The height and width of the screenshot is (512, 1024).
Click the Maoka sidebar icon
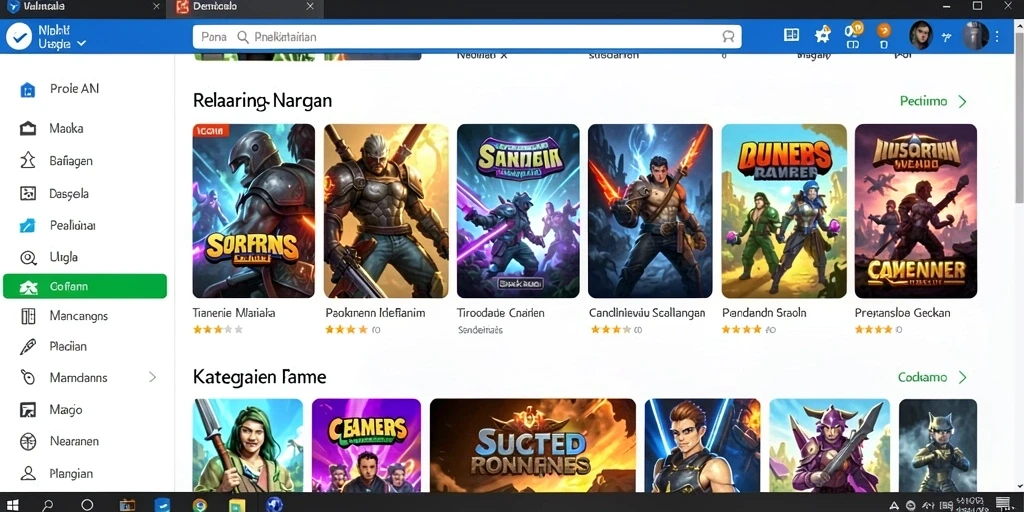[27, 129]
